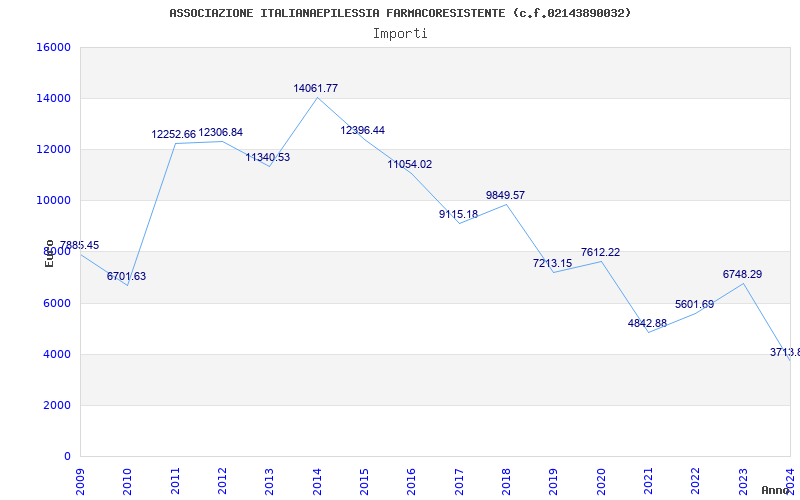Select the 14000 y-axis tick label

(x=54, y=98)
